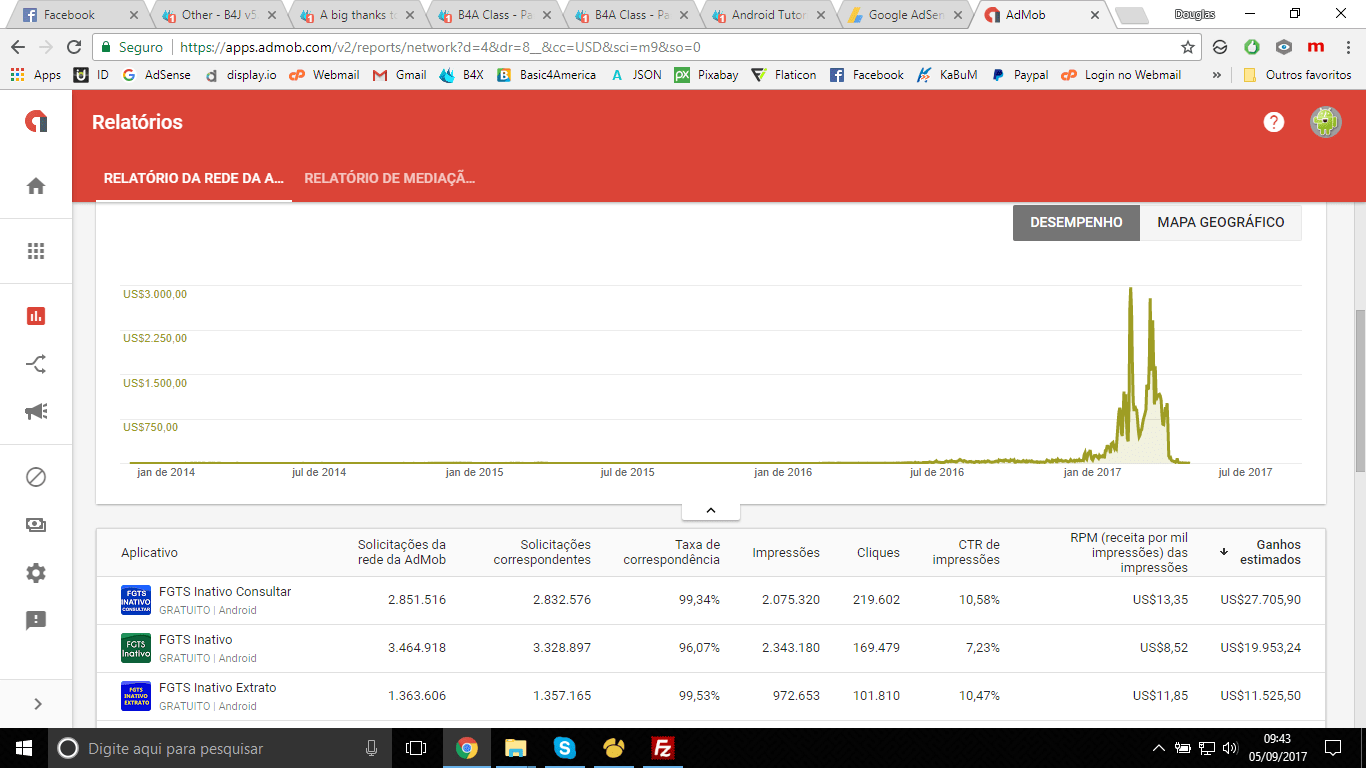Open FileZilla from the taskbar
1366x768 pixels.
click(x=662, y=748)
